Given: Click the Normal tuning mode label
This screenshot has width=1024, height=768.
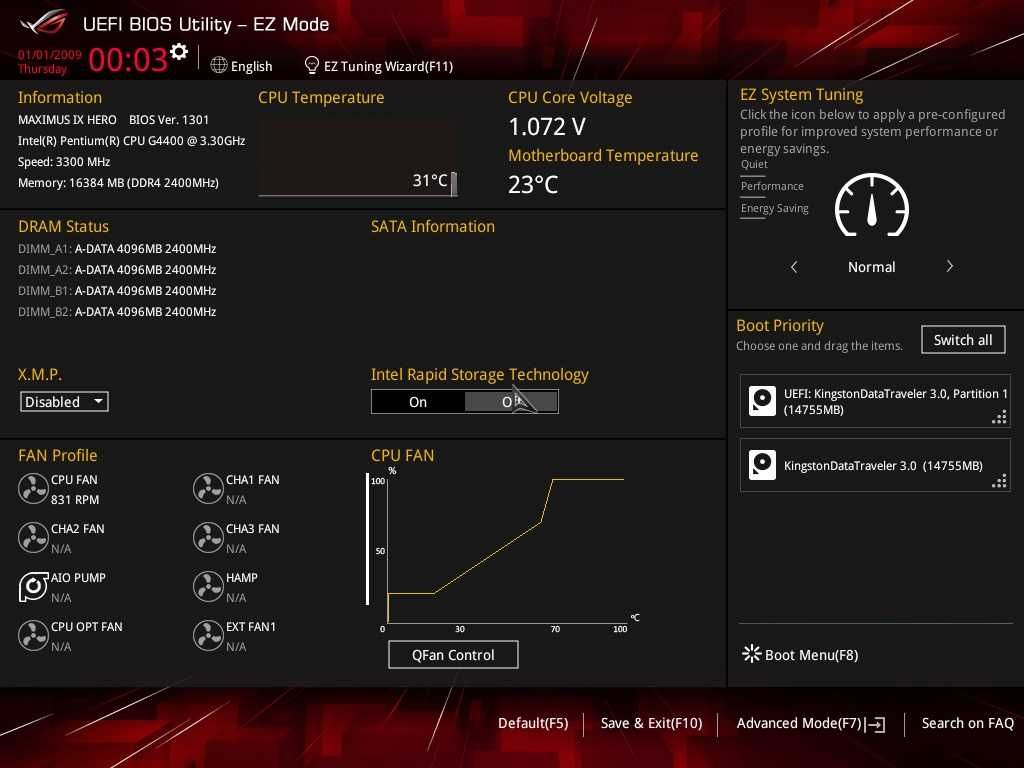Looking at the screenshot, I should pos(871,267).
